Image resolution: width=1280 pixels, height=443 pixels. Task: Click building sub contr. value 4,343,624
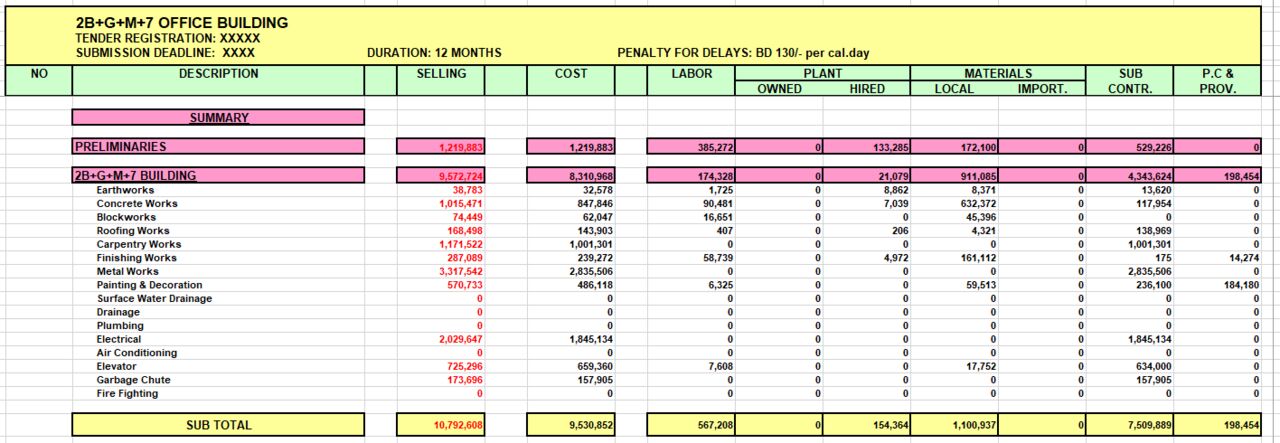[1130, 176]
